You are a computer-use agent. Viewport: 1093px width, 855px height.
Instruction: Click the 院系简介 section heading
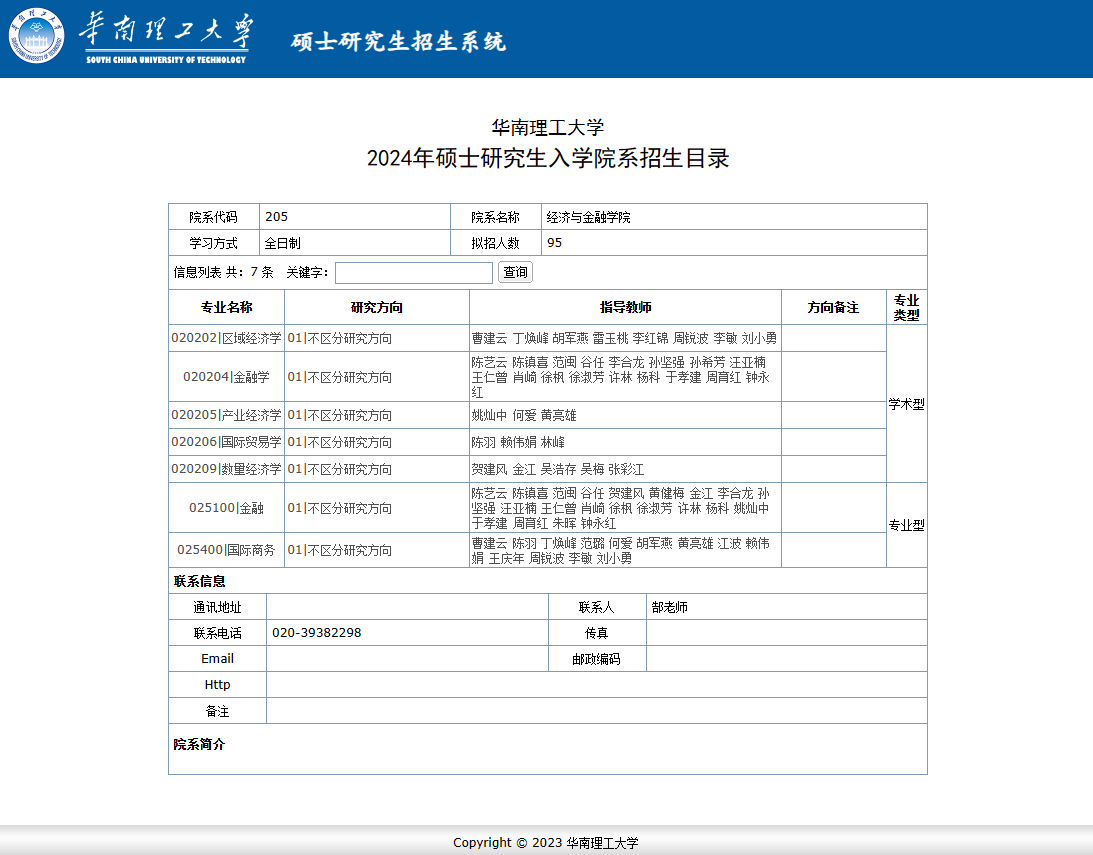199,744
